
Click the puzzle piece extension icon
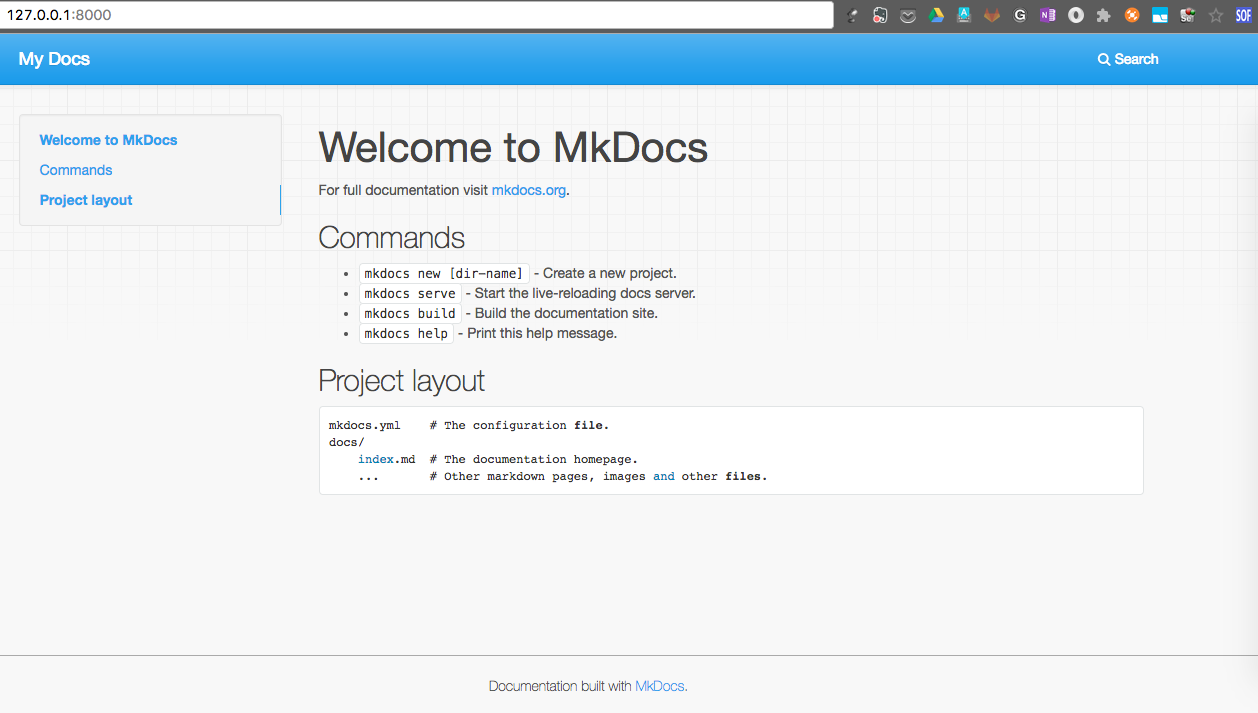point(1104,15)
